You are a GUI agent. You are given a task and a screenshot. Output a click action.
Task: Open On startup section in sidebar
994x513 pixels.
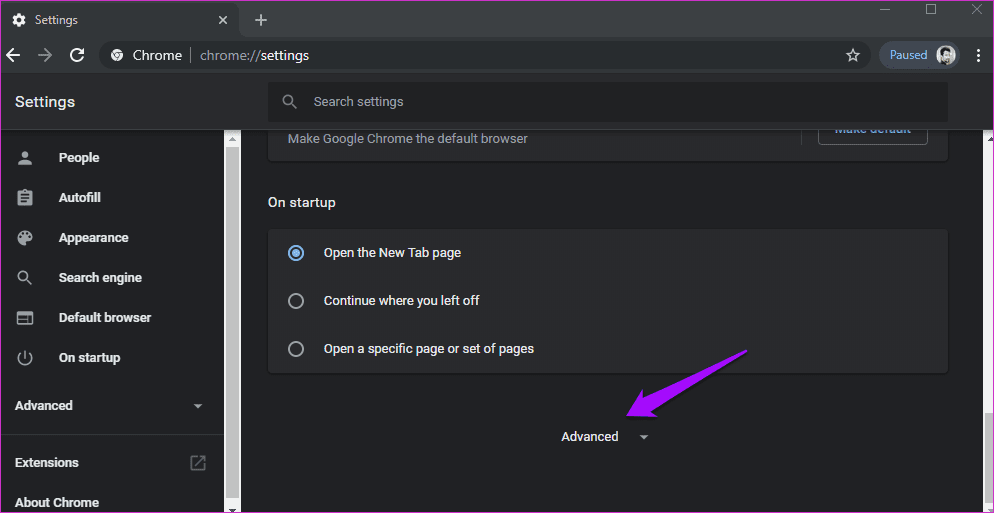(x=89, y=358)
